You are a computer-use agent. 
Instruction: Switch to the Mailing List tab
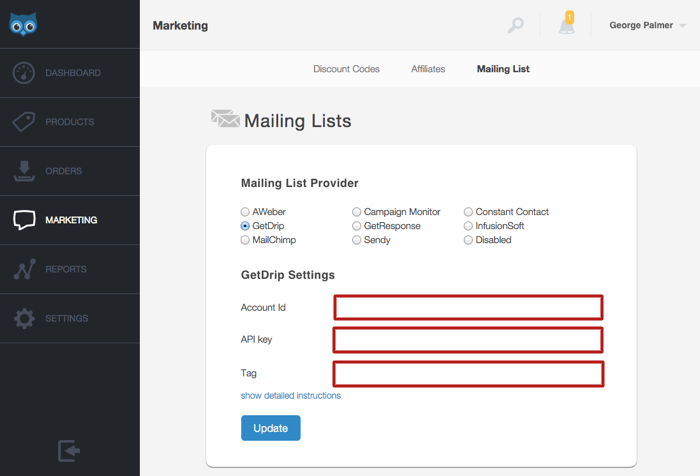[x=503, y=69]
